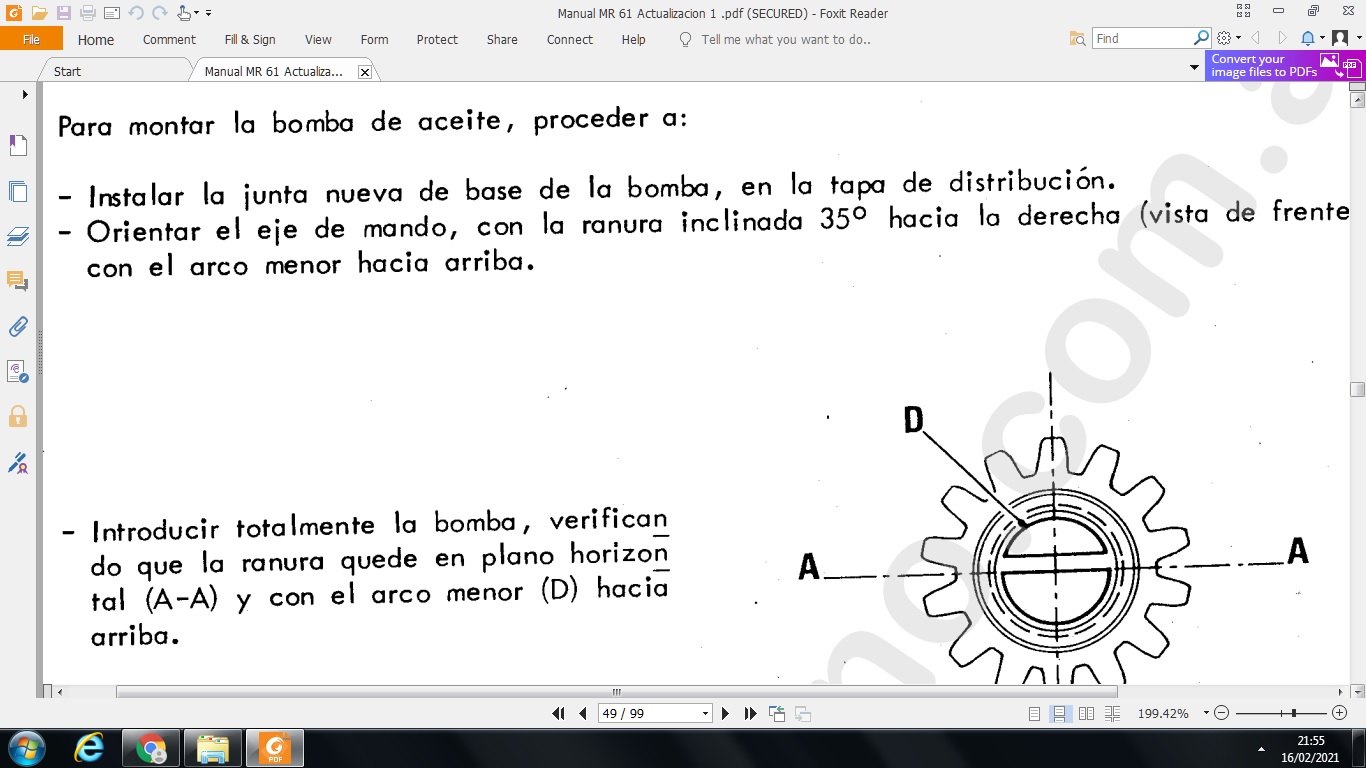Open the customize quick access toolbar arrow
This screenshot has width=1366, height=768.
click(x=209, y=13)
